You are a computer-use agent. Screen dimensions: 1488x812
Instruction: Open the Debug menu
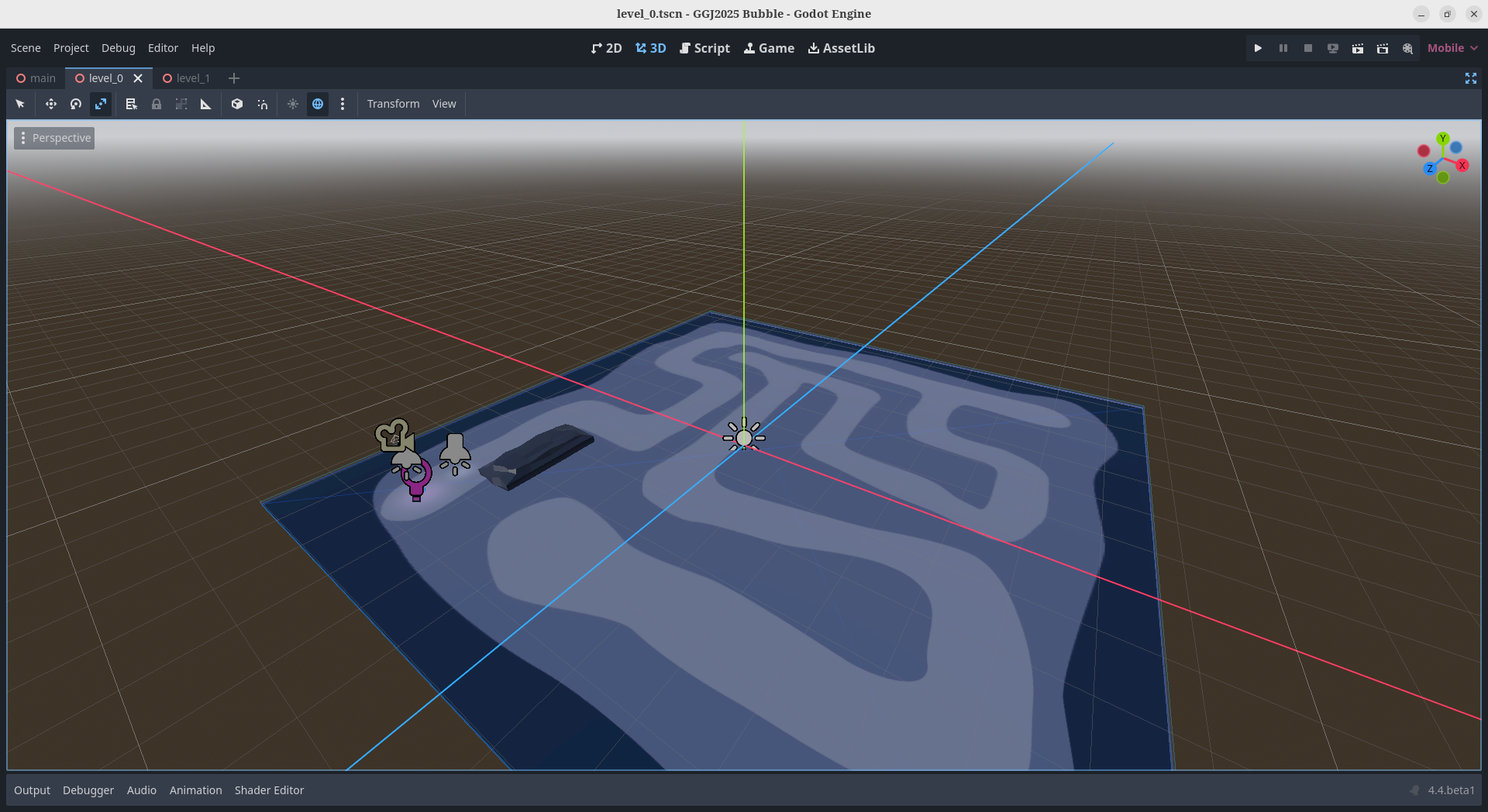pos(118,48)
